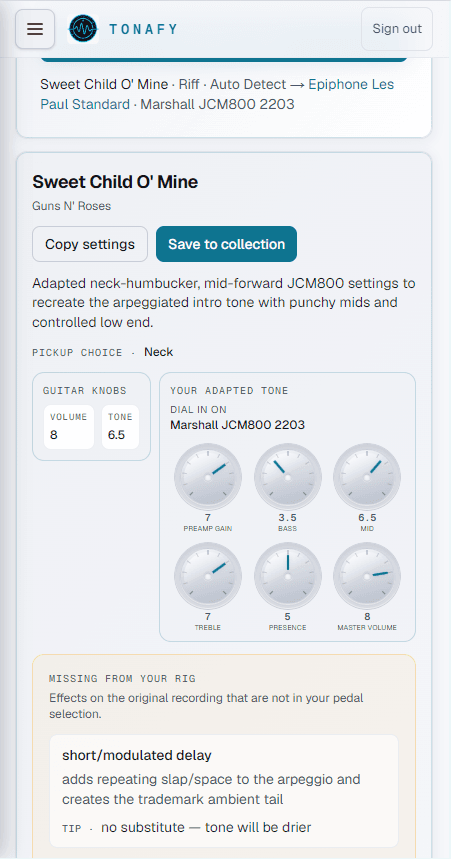
Task: Click the Marshall JCM800 2203 amp name
Action: [x=237, y=425]
